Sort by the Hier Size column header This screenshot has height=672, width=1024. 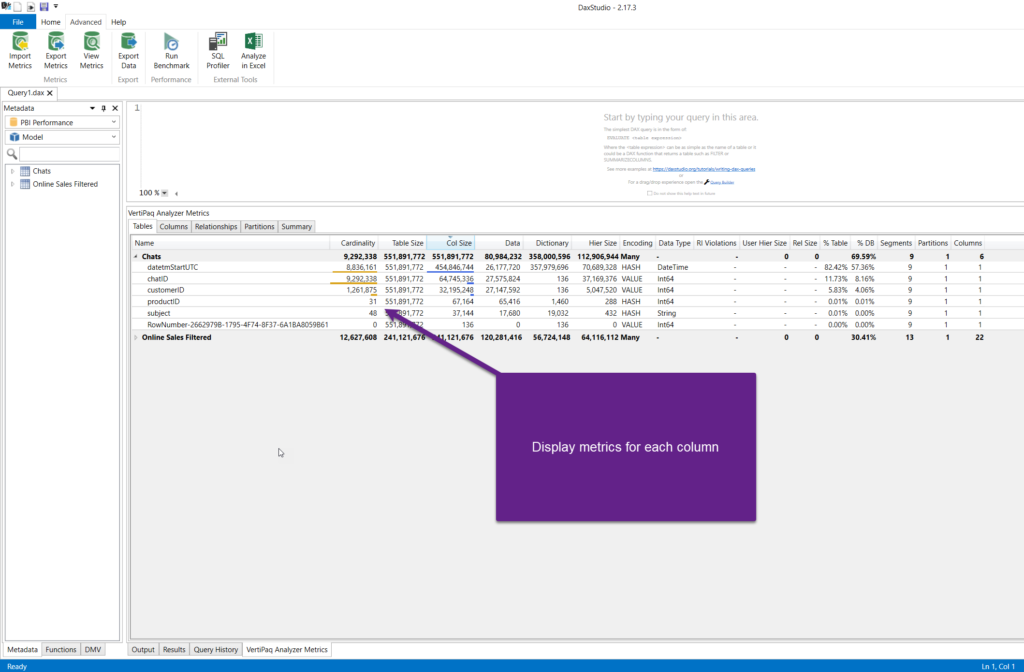pos(595,243)
